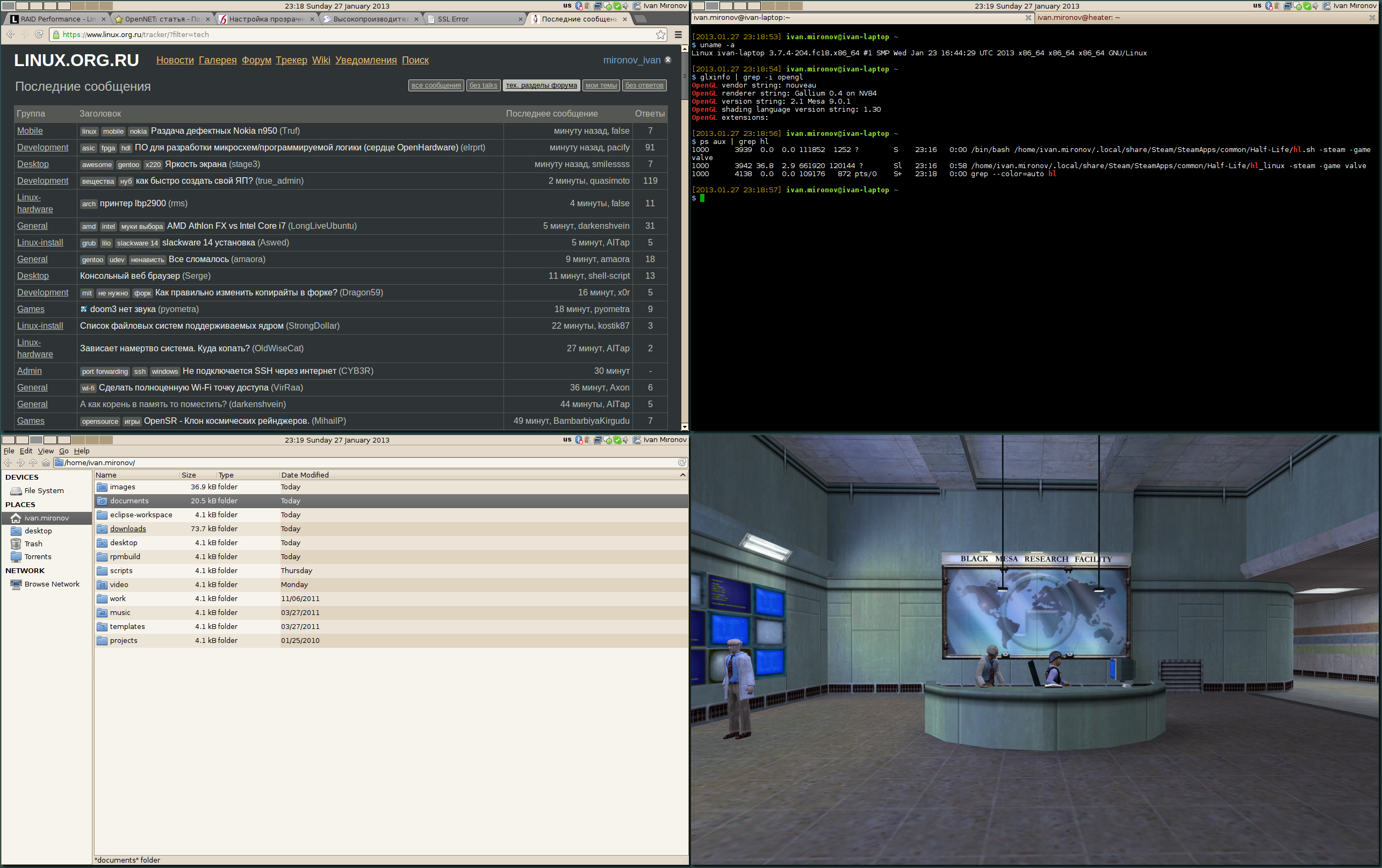Open the Новости link
Screen dimensions: 1382x868
point(175,60)
